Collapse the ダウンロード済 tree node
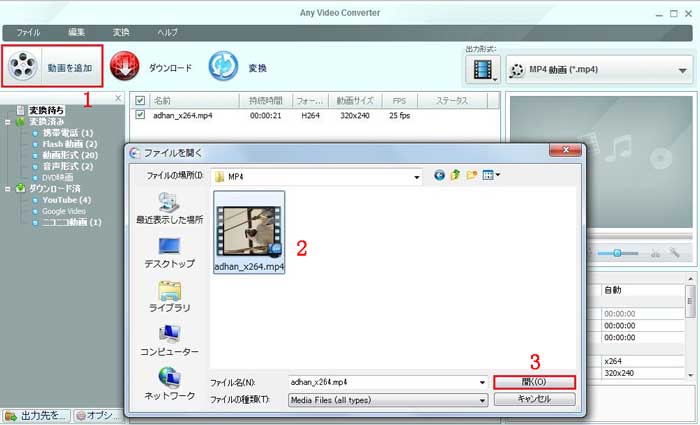Viewport: 700px width, 425px height. click(x=8, y=189)
